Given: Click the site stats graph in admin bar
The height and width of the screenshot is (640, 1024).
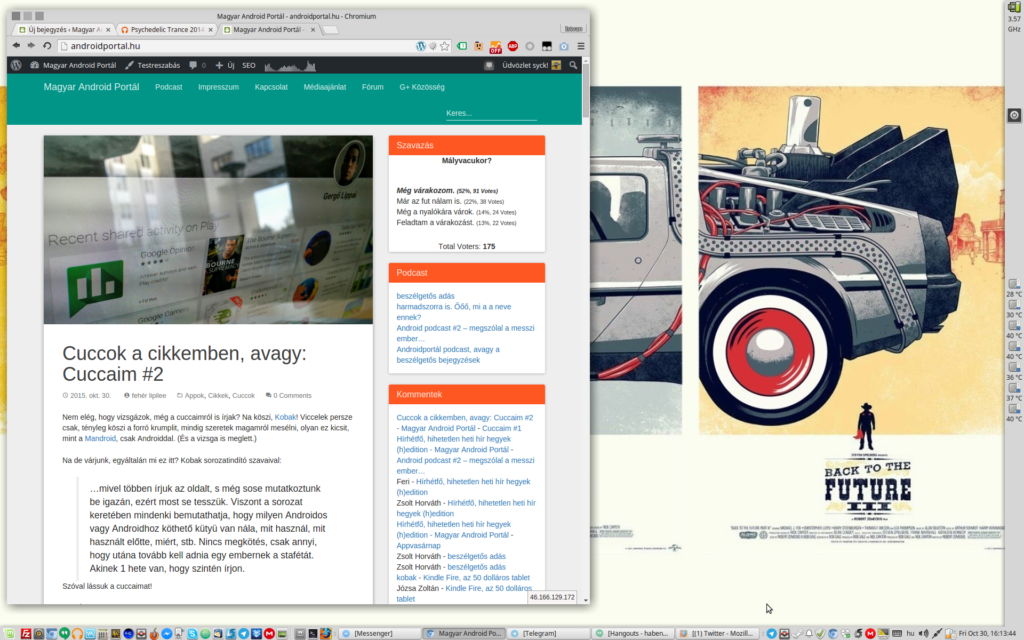Looking at the screenshot, I should [288, 65].
